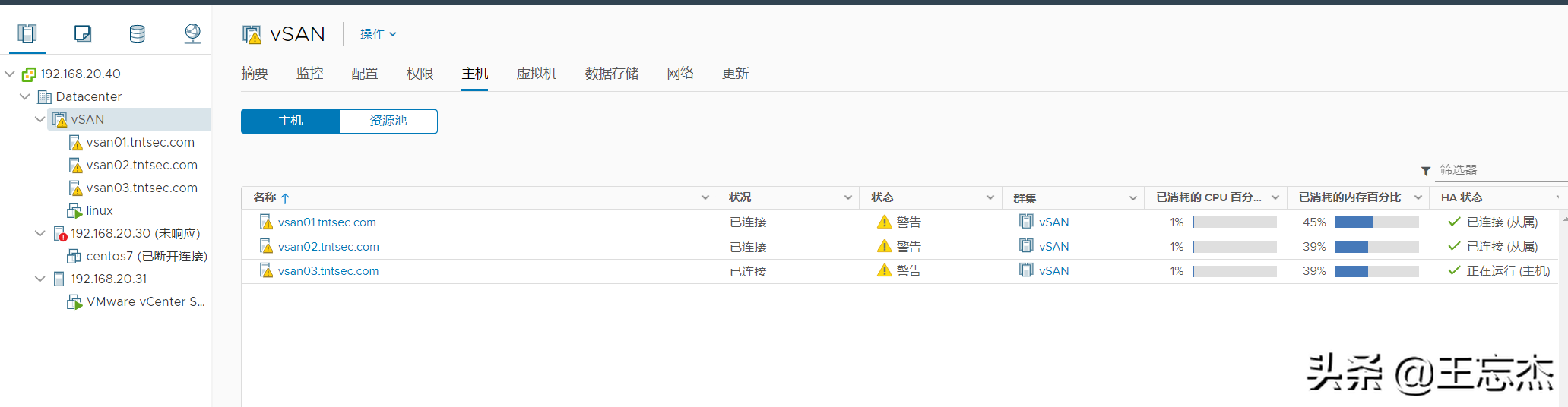Collapse the 192.168.20.31 host node
This screenshot has width=1568, height=407.
(x=40, y=279)
